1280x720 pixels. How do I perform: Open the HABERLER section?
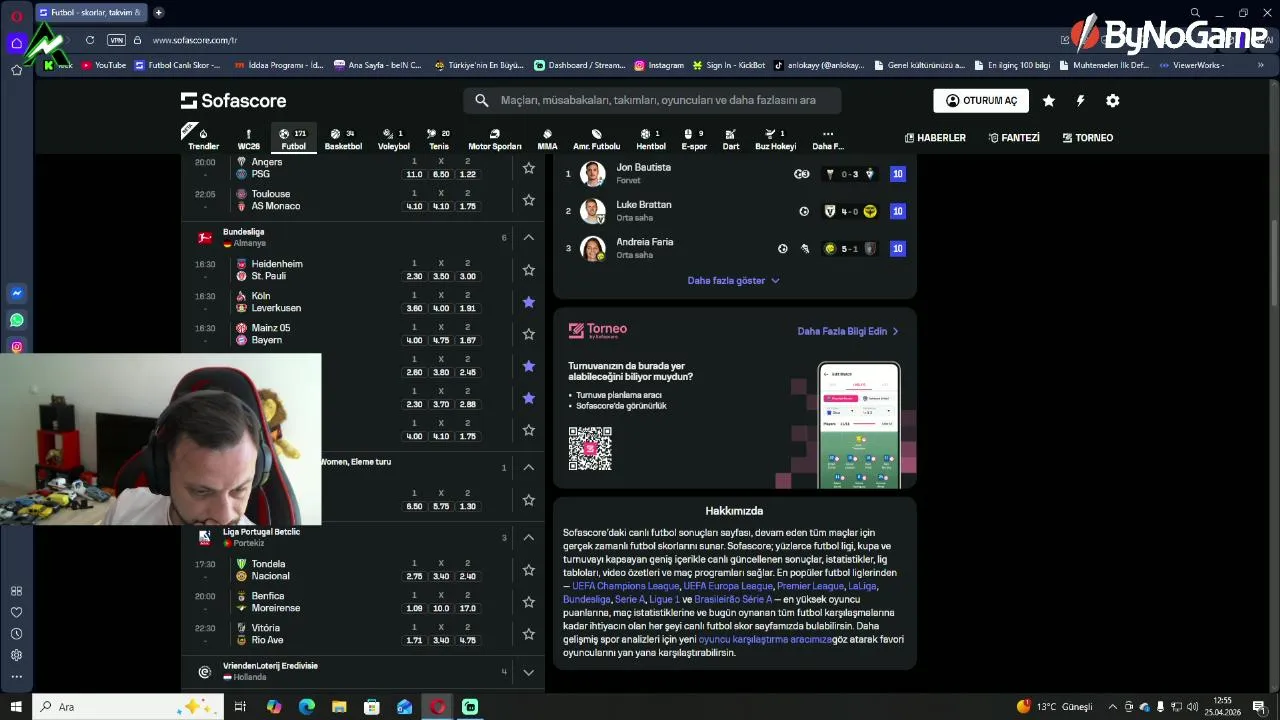935,138
